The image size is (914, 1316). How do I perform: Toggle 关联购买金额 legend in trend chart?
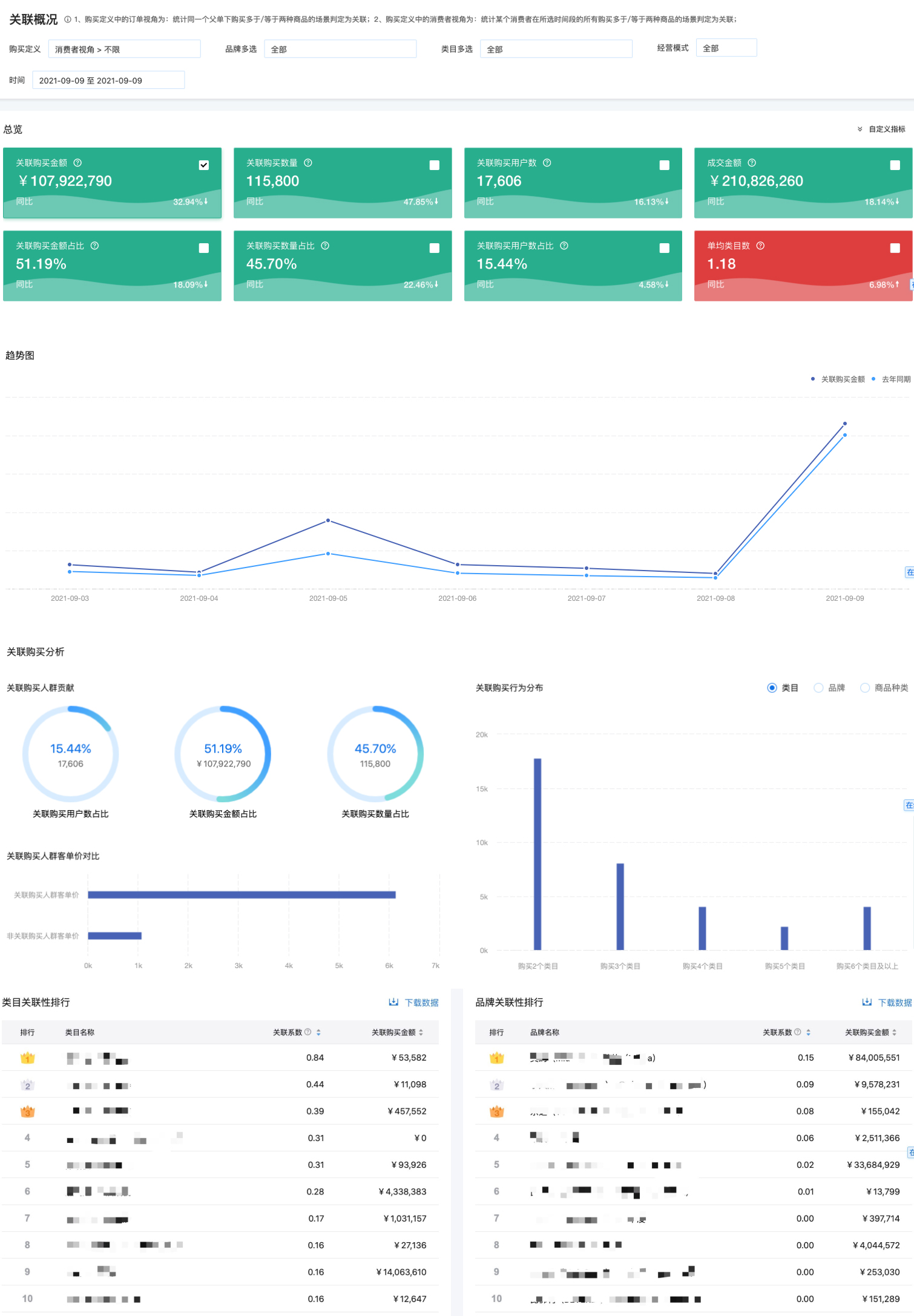pos(838,379)
